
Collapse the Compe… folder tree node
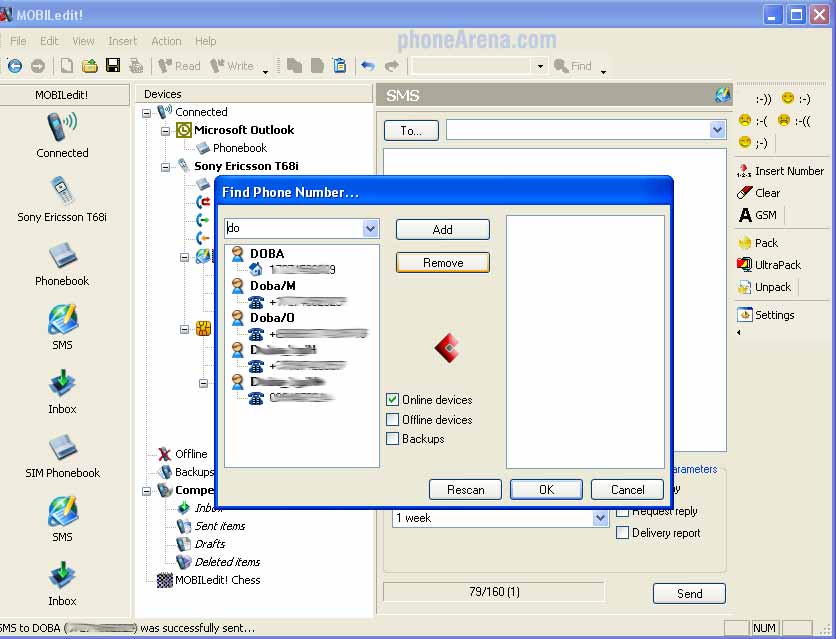(147, 491)
